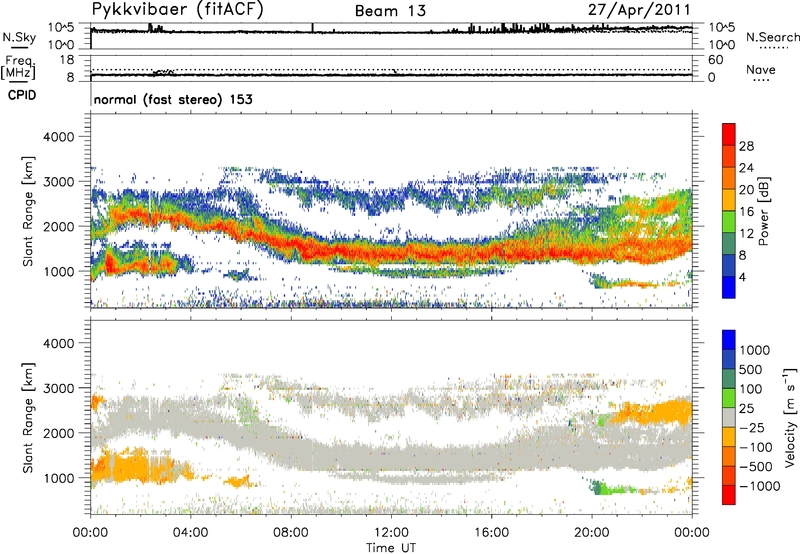Select the 'normal (fast stereo) 153' text

click(x=173, y=99)
